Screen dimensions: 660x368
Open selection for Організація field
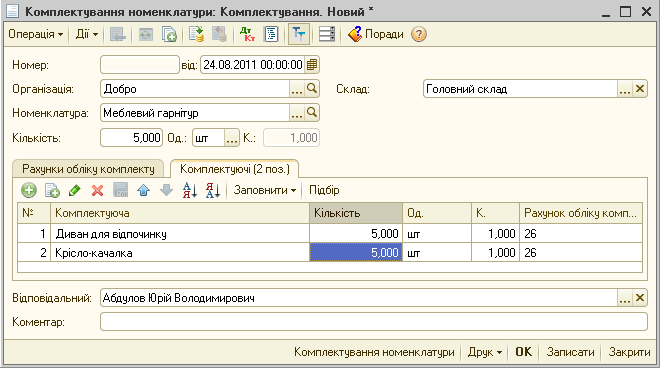[297, 89]
